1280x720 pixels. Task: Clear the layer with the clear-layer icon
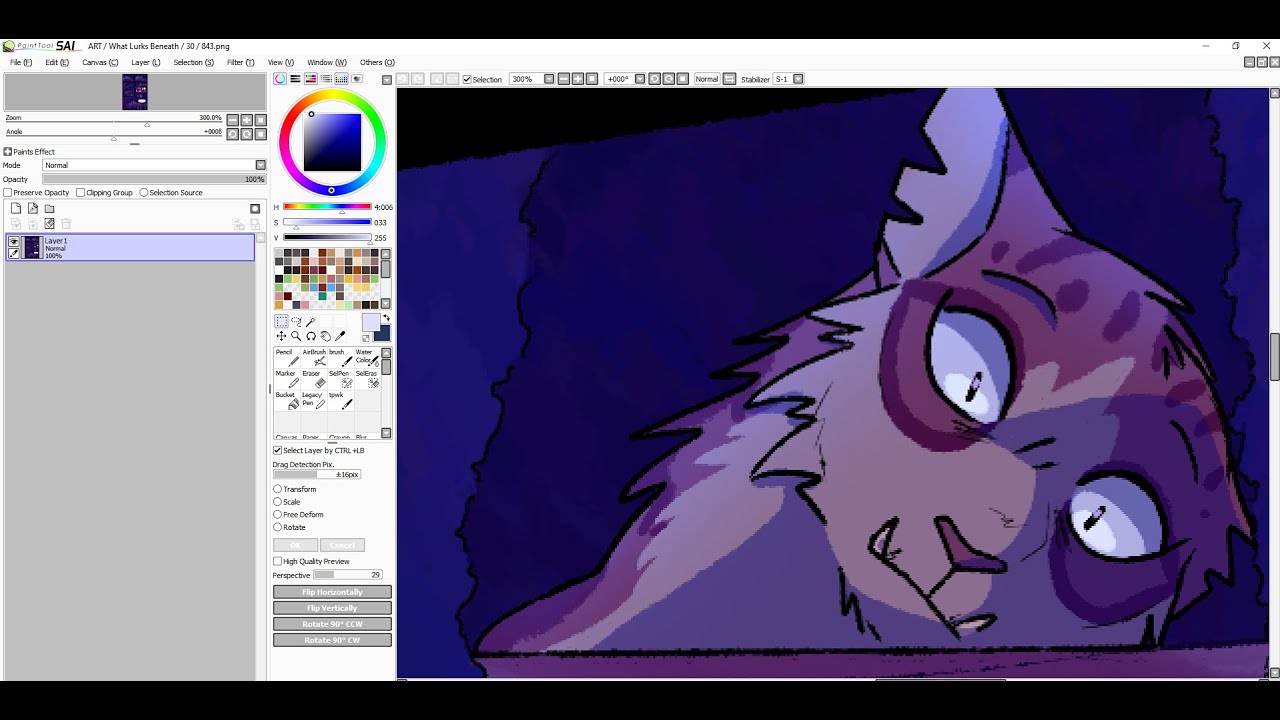[49, 224]
